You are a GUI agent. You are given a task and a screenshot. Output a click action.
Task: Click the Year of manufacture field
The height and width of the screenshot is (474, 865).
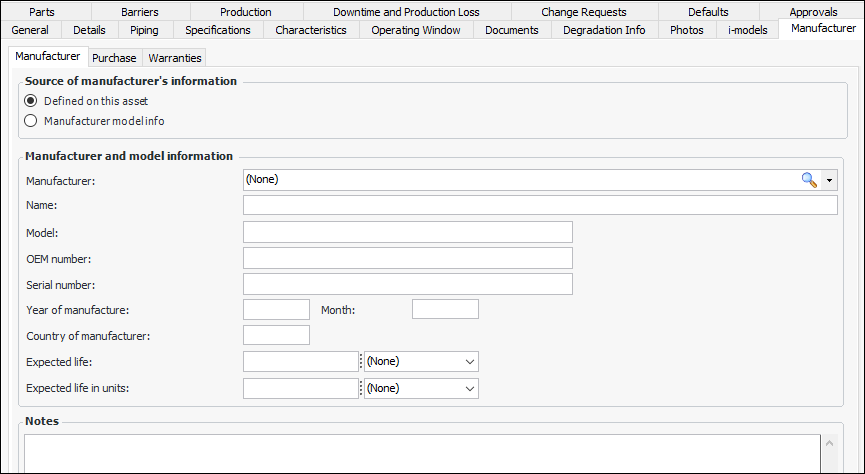(276, 310)
